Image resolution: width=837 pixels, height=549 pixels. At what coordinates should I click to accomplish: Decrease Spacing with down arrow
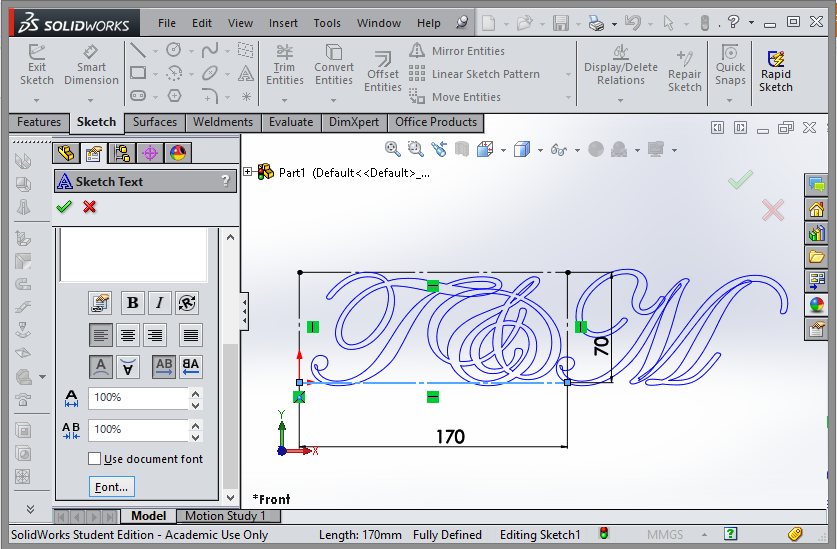[195, 437]
